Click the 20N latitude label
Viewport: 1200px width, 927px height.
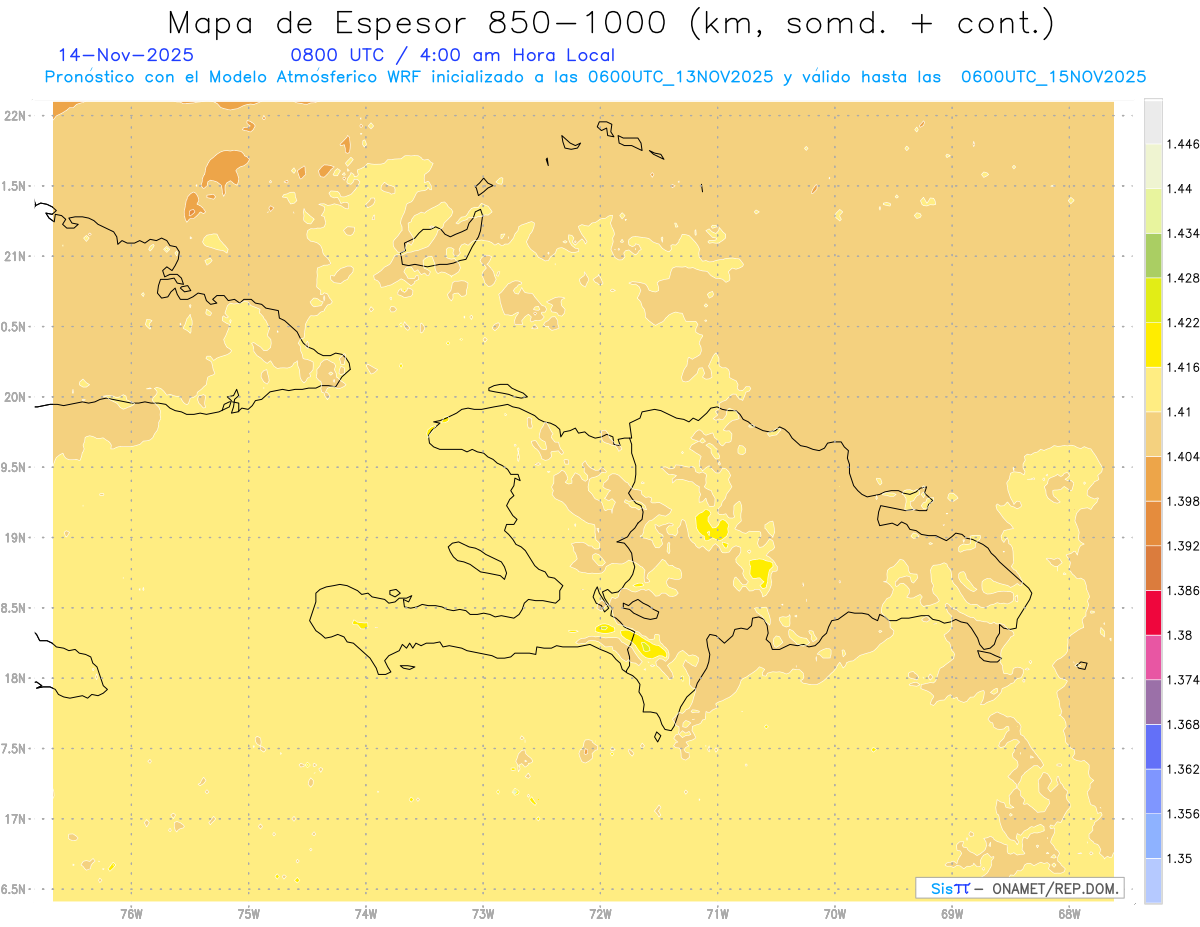pyautogui.click(x=15, y=397)
